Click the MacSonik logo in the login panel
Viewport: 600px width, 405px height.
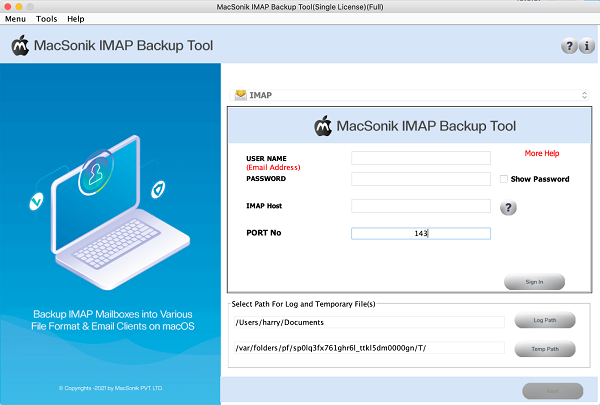pos(323,126)
